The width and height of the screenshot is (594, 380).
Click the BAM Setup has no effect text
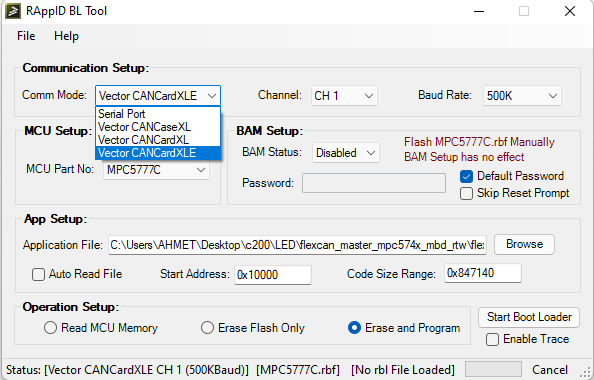(464, 157)
